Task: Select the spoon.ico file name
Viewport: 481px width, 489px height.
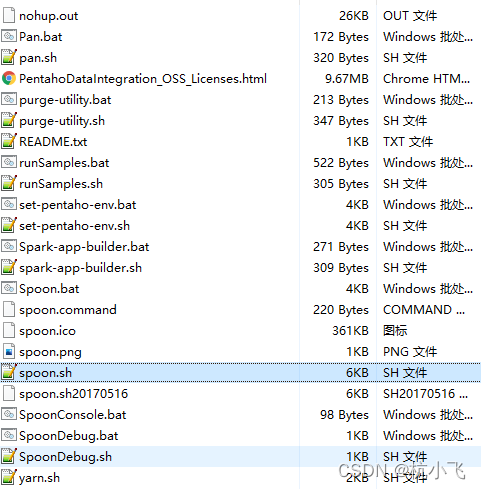Action: (x=47, y=331)
